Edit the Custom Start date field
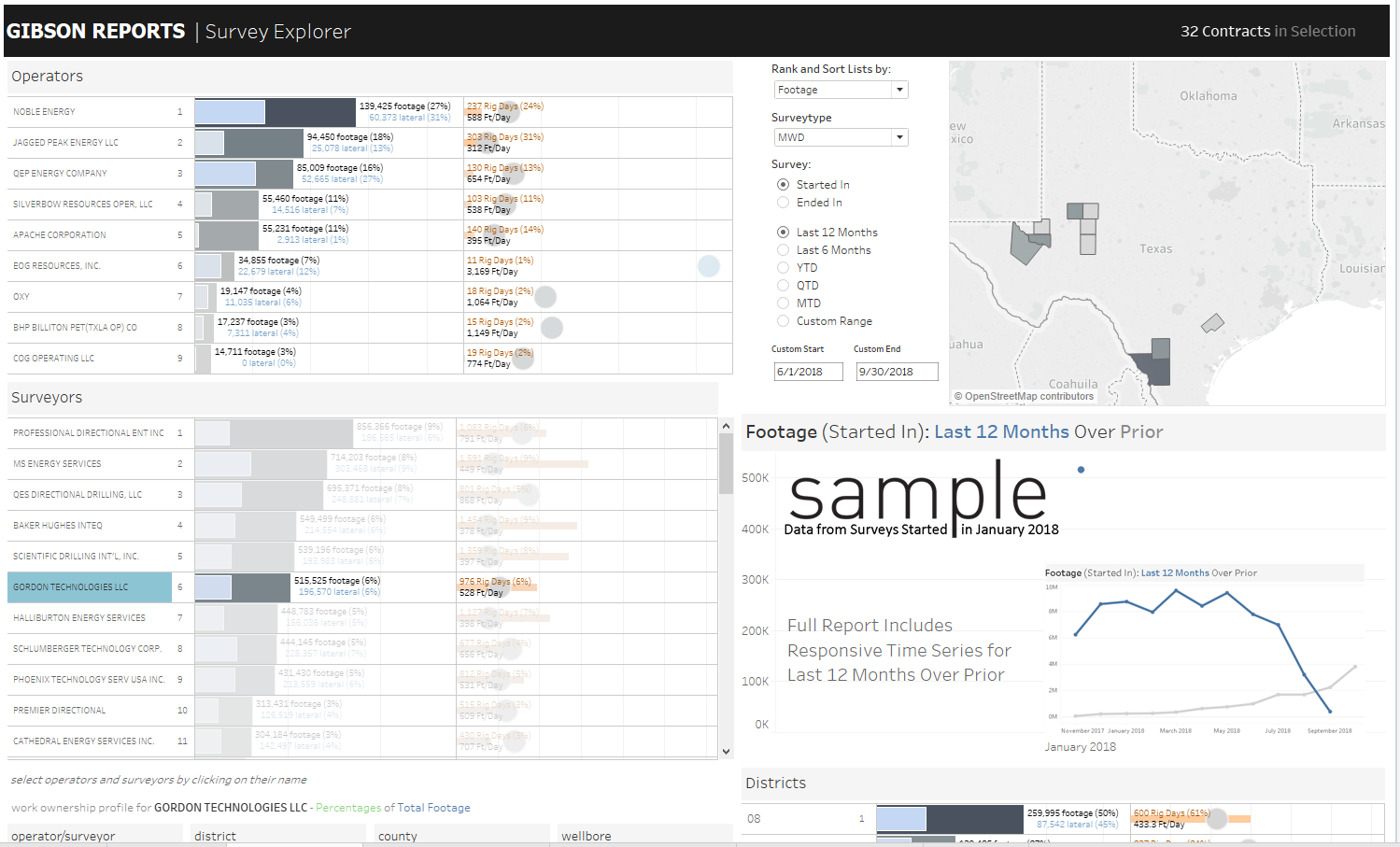1400x847 pixels. 809,372
